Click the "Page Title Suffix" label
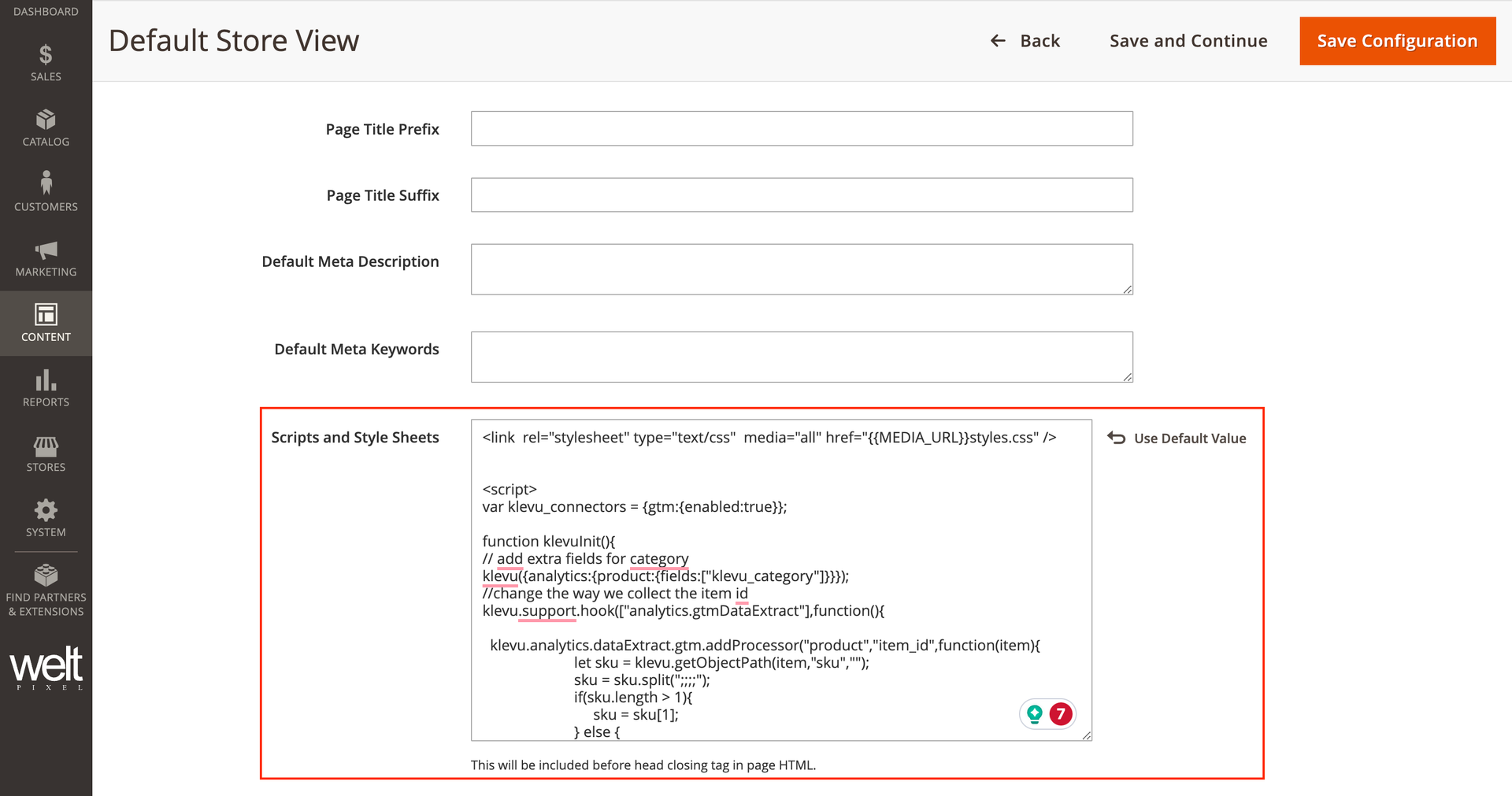 (x=383, y=195)
